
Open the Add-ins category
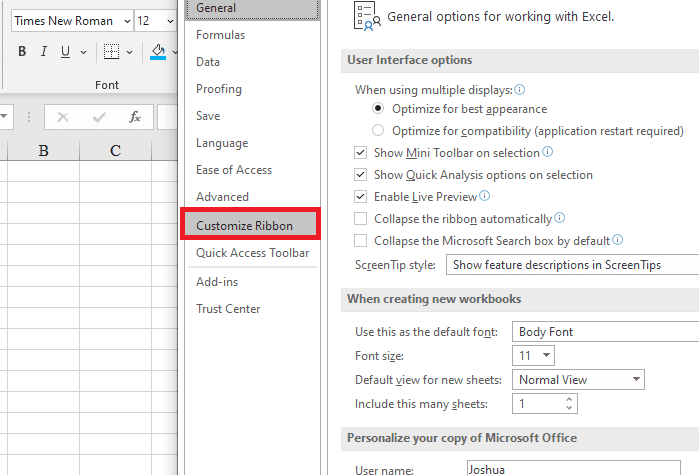[252, 282]
